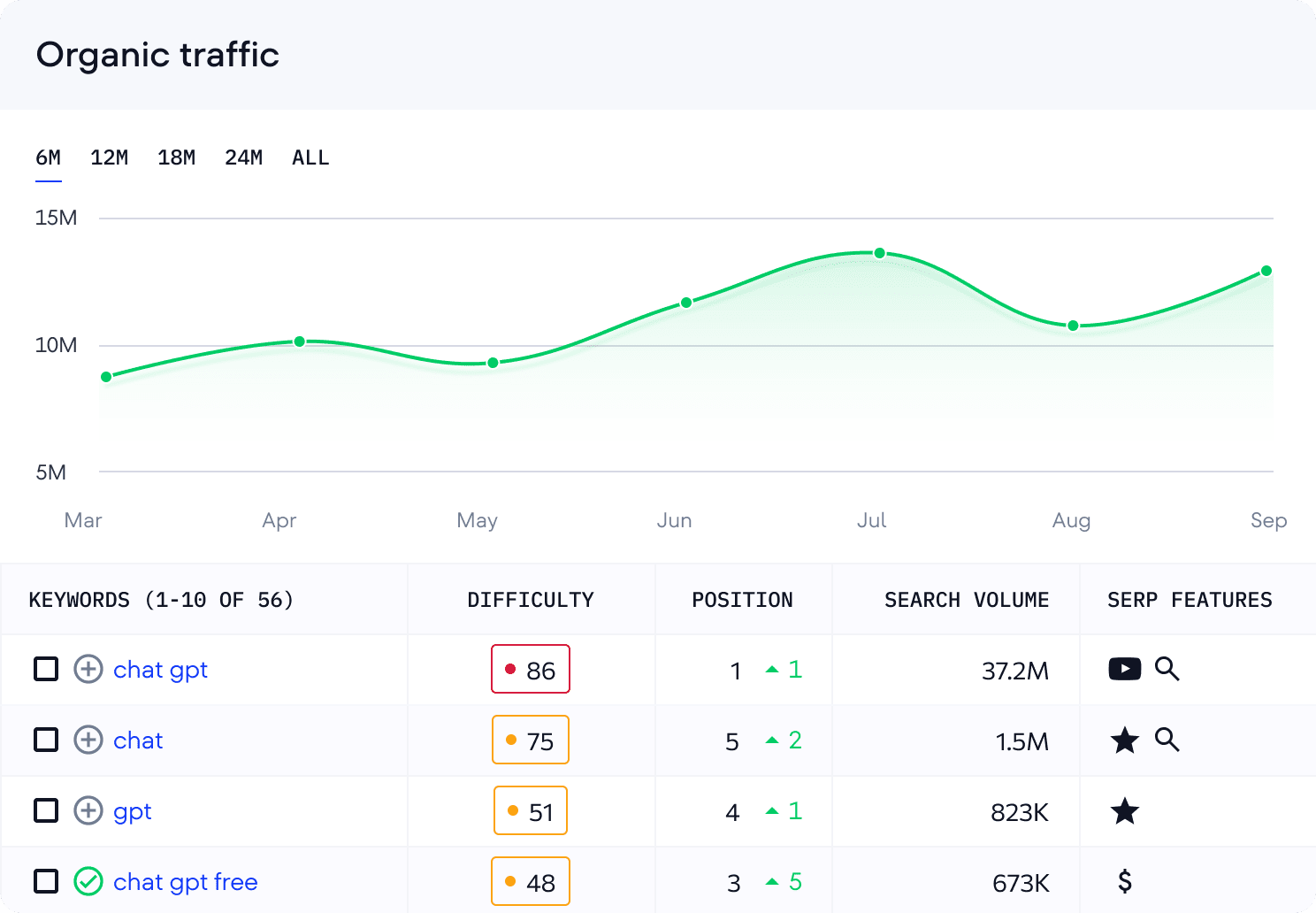1316x913 pixels.
Task: Tick the checkbox for chat gpt keyword
Action: (x=46, y=670)
